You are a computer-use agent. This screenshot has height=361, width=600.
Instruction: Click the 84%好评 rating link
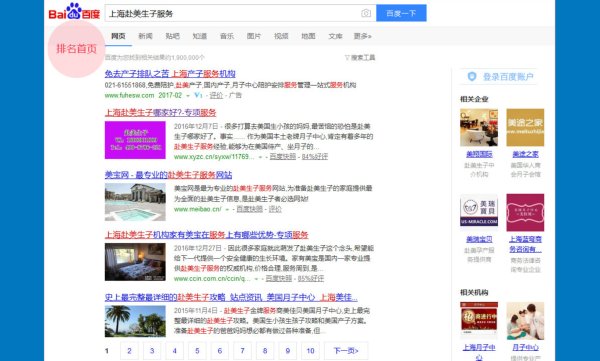point(315,157)
